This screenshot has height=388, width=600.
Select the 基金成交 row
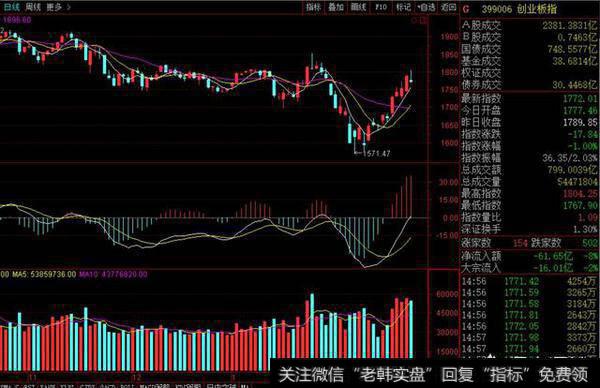[x=530, y=61]
